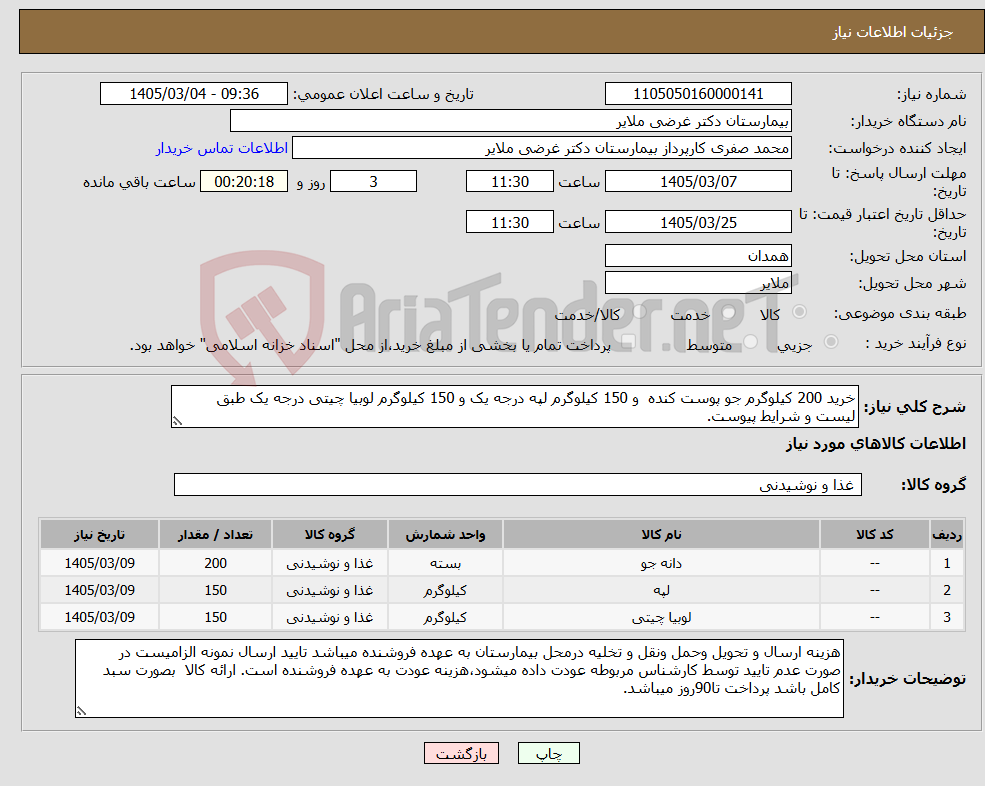Click the announcement date field 1405/03/04 - 09:36
Viewport: 985px width, 786px height.
(x=193, y=94)
